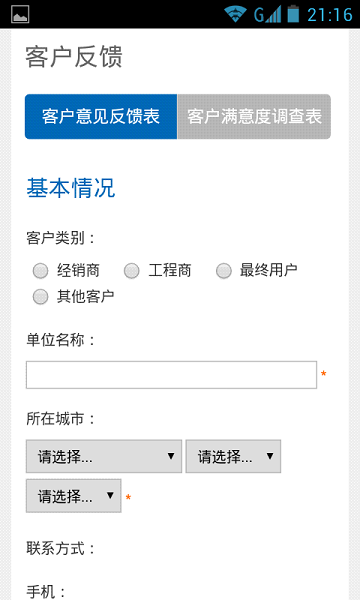Screen dimensions: 360x600
Task: Tap the 经销商 label text
Action: click(78, 271)
